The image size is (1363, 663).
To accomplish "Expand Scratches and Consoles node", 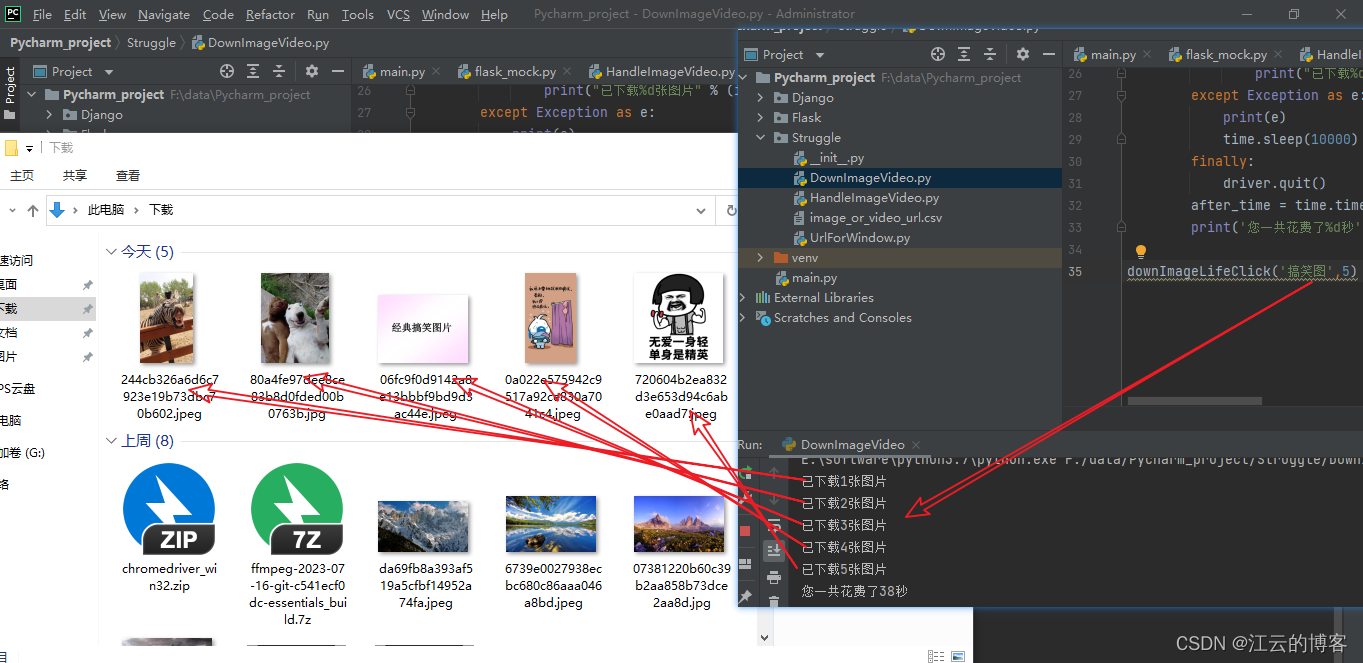I will point(743,318).
